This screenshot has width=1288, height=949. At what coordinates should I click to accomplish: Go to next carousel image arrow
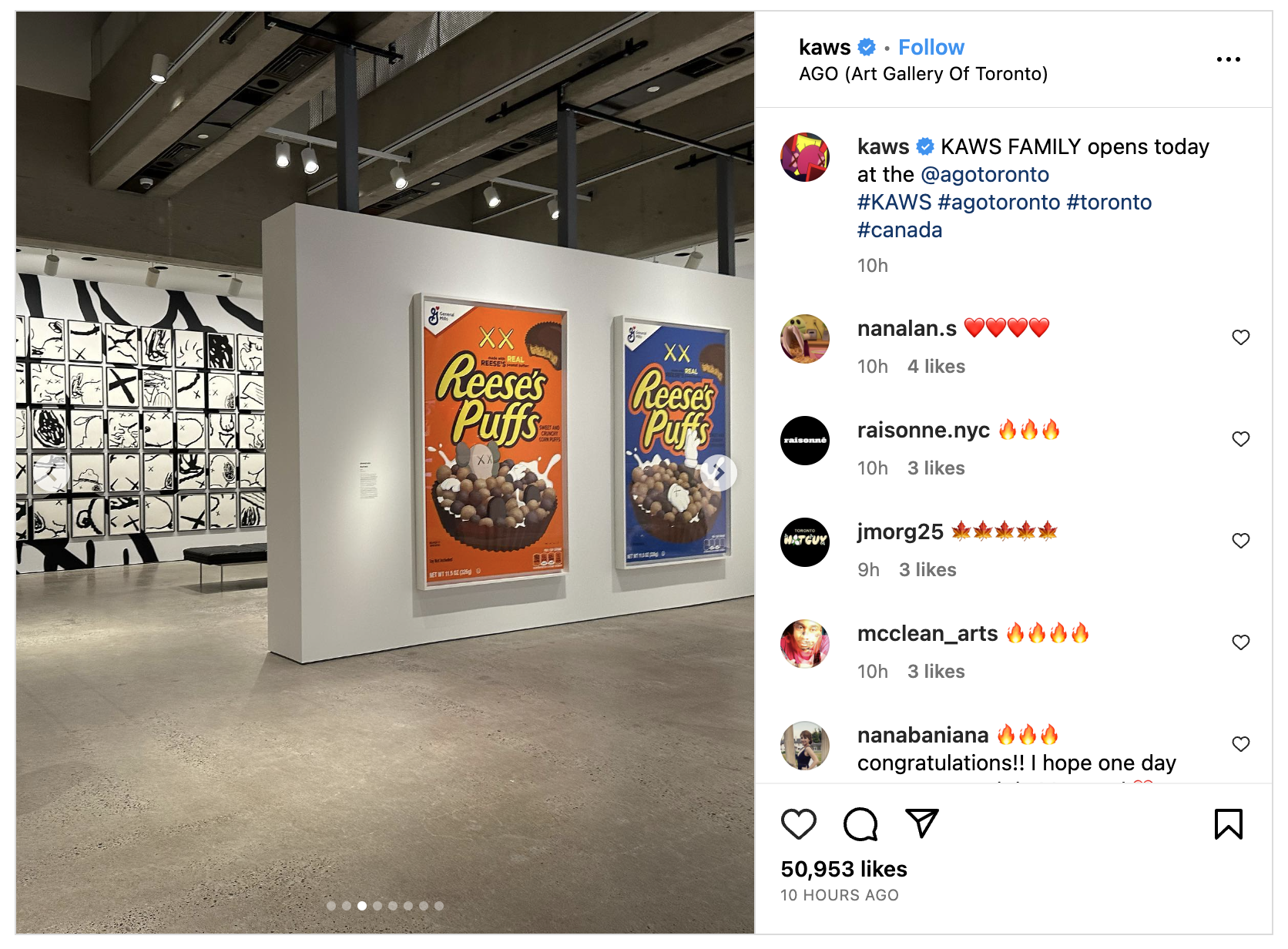click(719, 473)
